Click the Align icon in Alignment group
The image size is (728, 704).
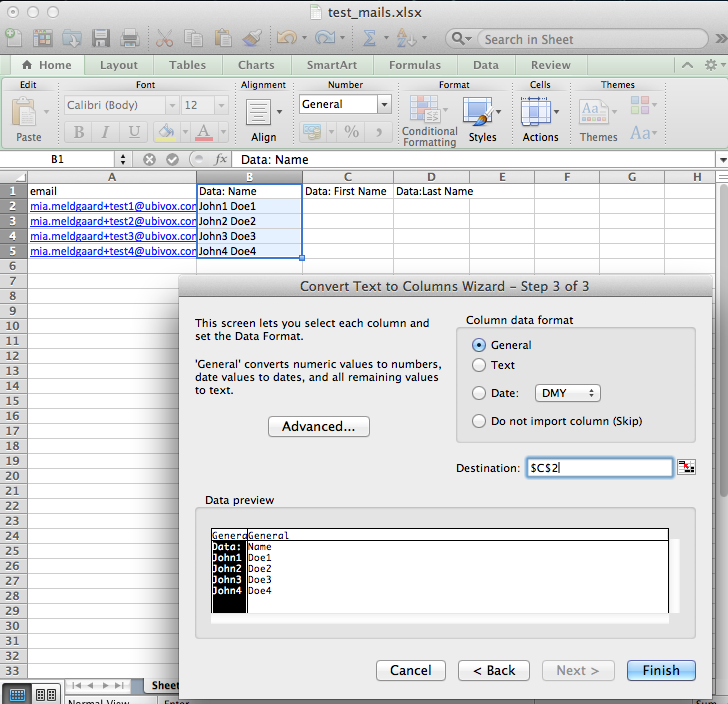[258, 112]
